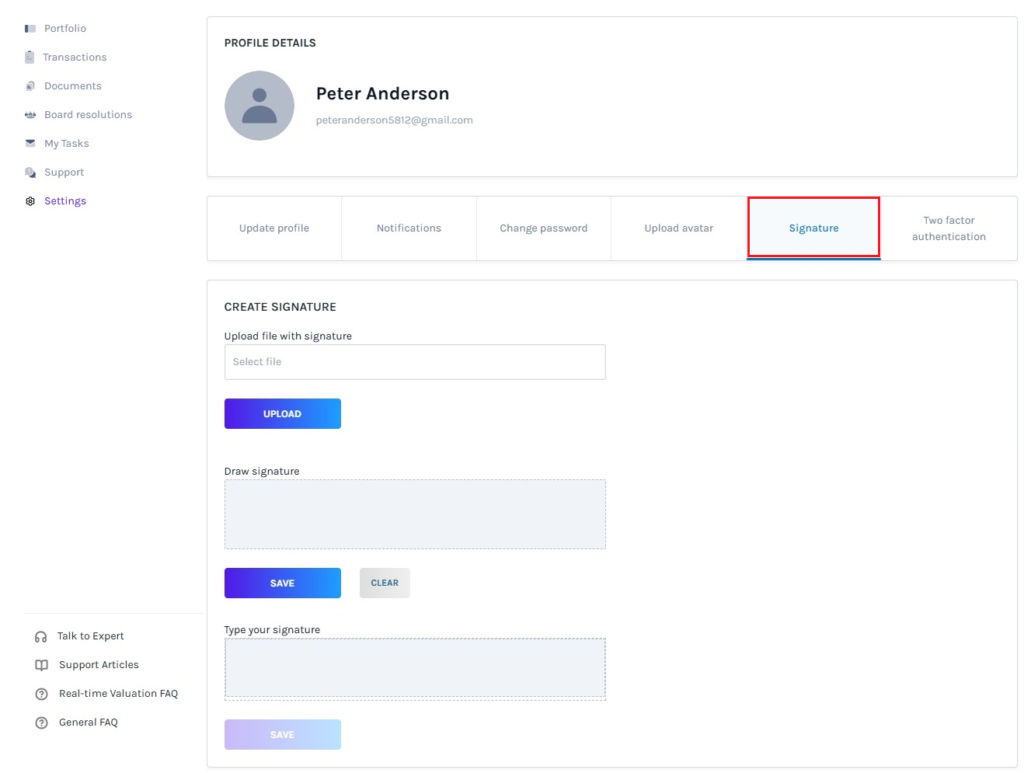Click inside the Type your signature box
The height and width of the screenshot is (773, 1024).
coord(414,668)
